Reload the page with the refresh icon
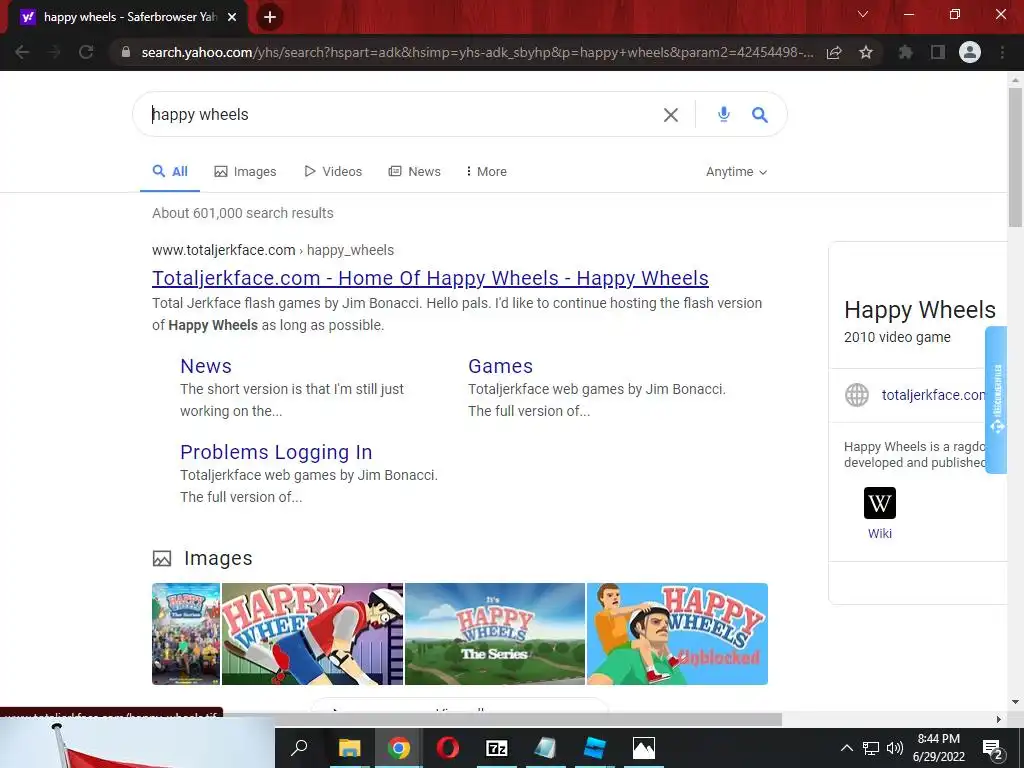The height and width of the screenshot is (768, 1024). tap(86, 52)
